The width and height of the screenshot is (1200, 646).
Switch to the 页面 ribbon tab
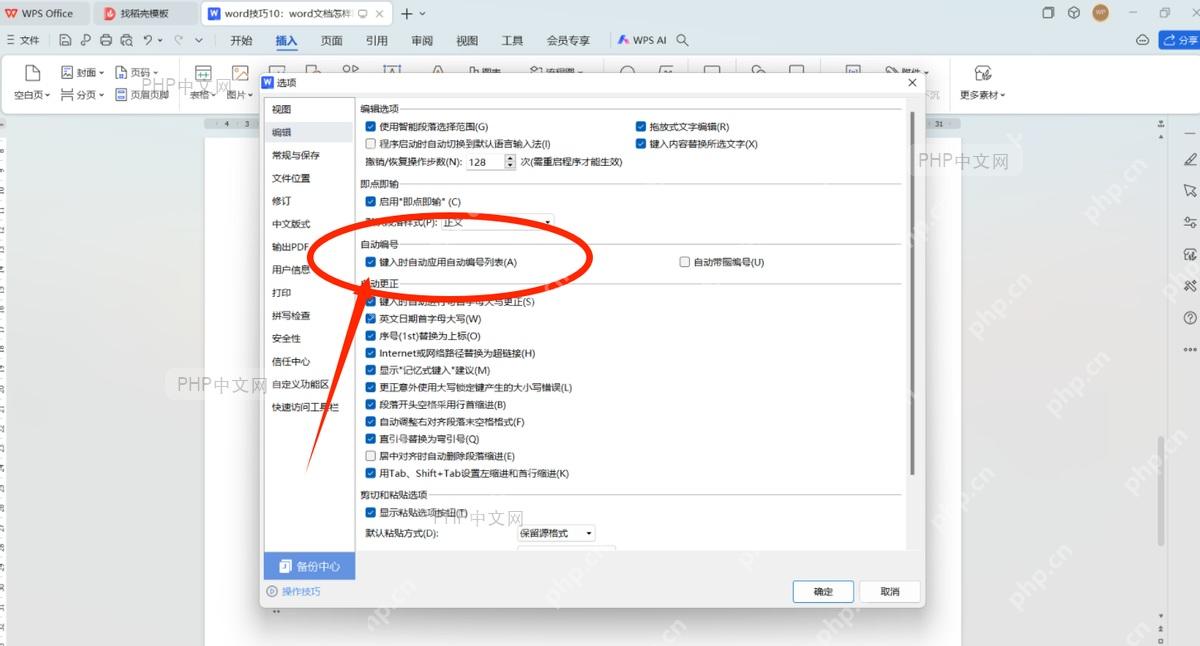[332, 40]
